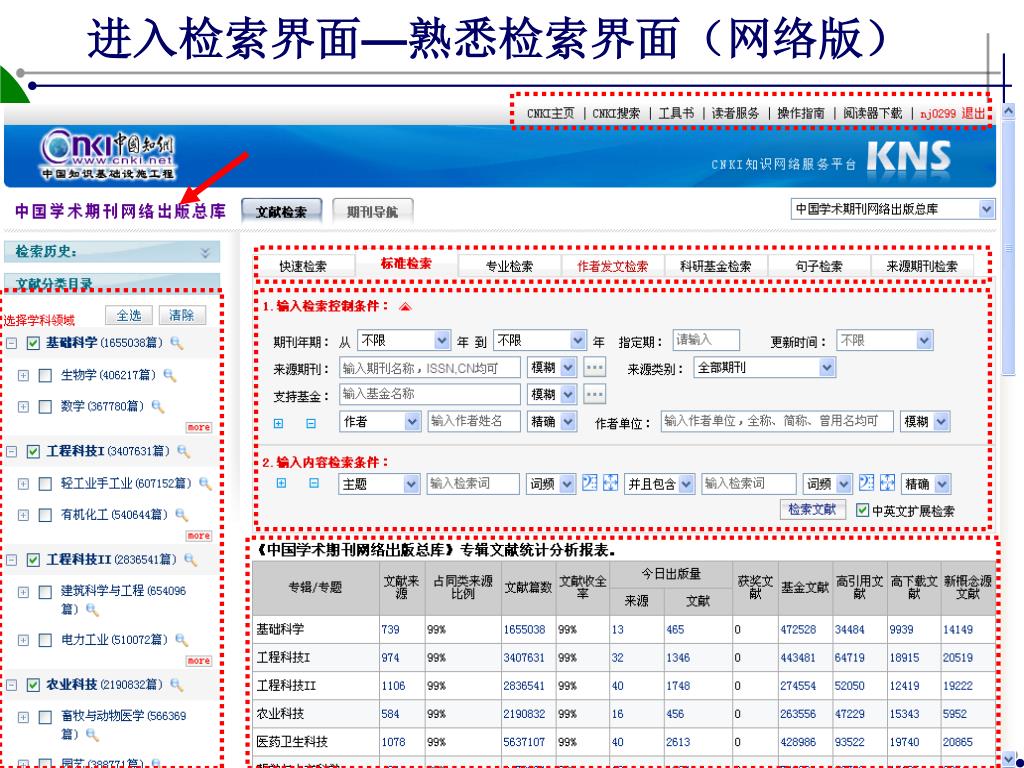This screenshot has width=1024, height=768.
Task: Click the first 输入检索词 input field
Action: (473, 483)
